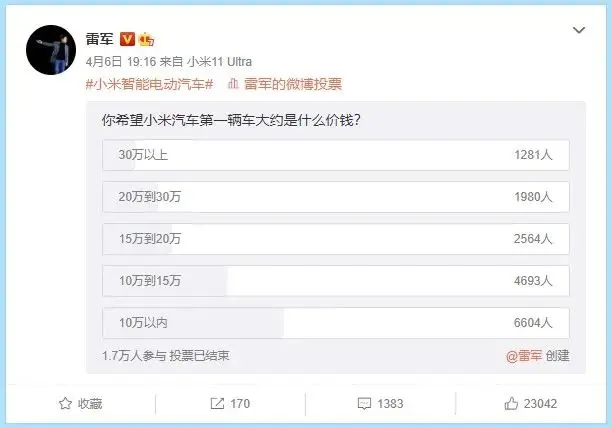Click the 雷军 username
This screenshot has height=428, width=612.
pyautogui.click(x=100, y=39)
